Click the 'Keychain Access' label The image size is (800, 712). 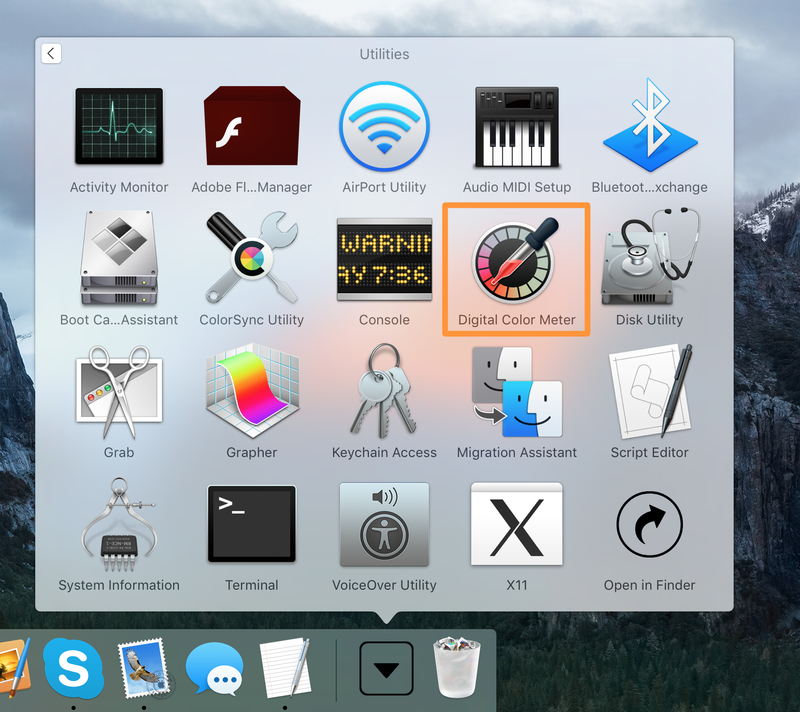click(384, 452)
